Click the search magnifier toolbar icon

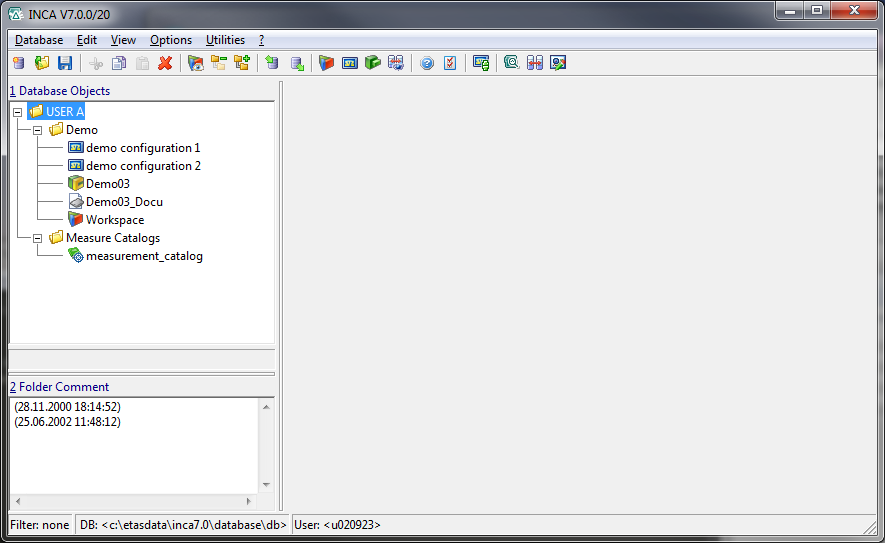point(511,63)
